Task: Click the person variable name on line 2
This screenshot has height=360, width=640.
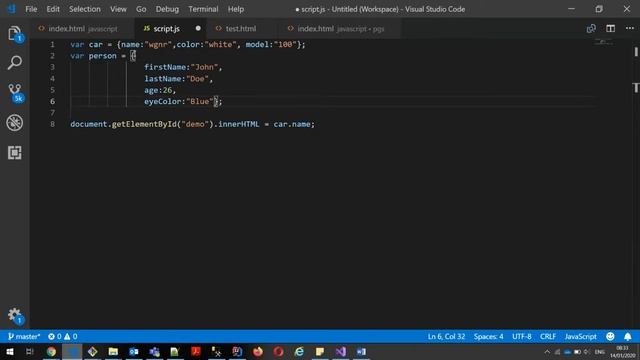Action: (102, 56)
